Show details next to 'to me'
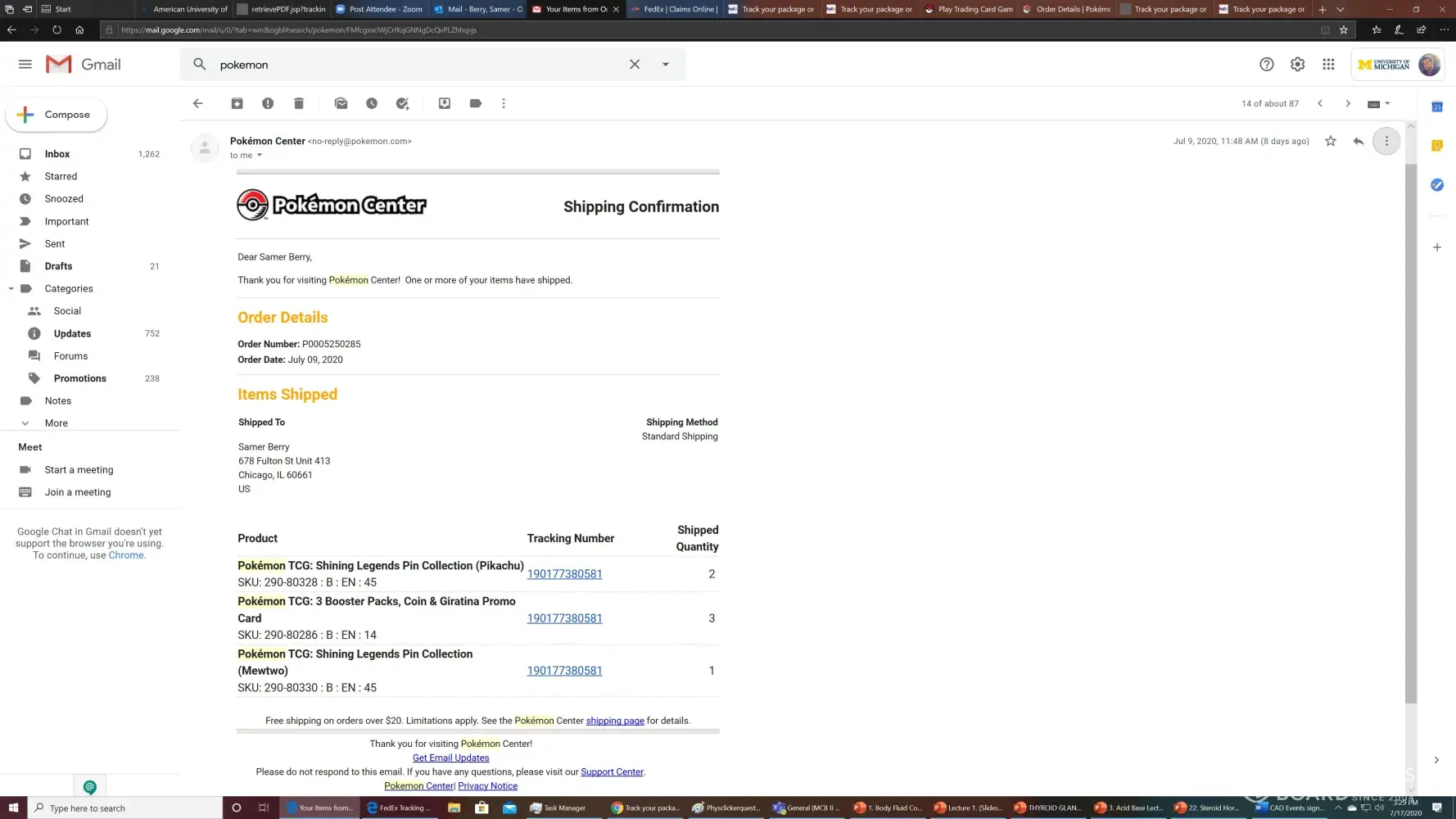Viewport: 1456px width, 819px height. [260, 156]
